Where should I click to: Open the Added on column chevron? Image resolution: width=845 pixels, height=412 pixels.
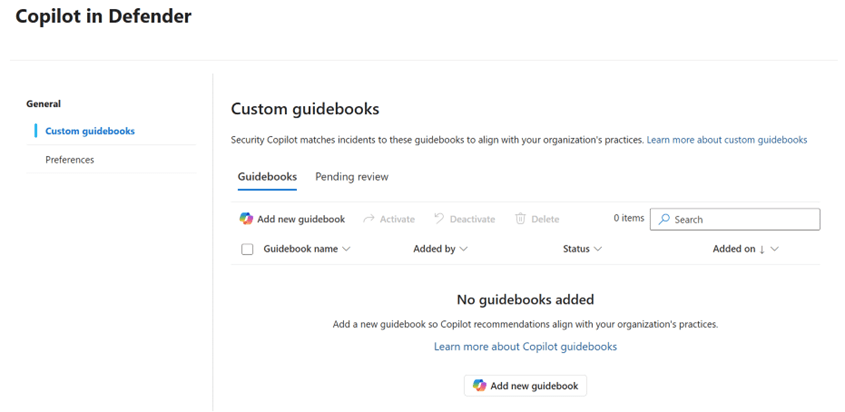(x=775, y=249)
